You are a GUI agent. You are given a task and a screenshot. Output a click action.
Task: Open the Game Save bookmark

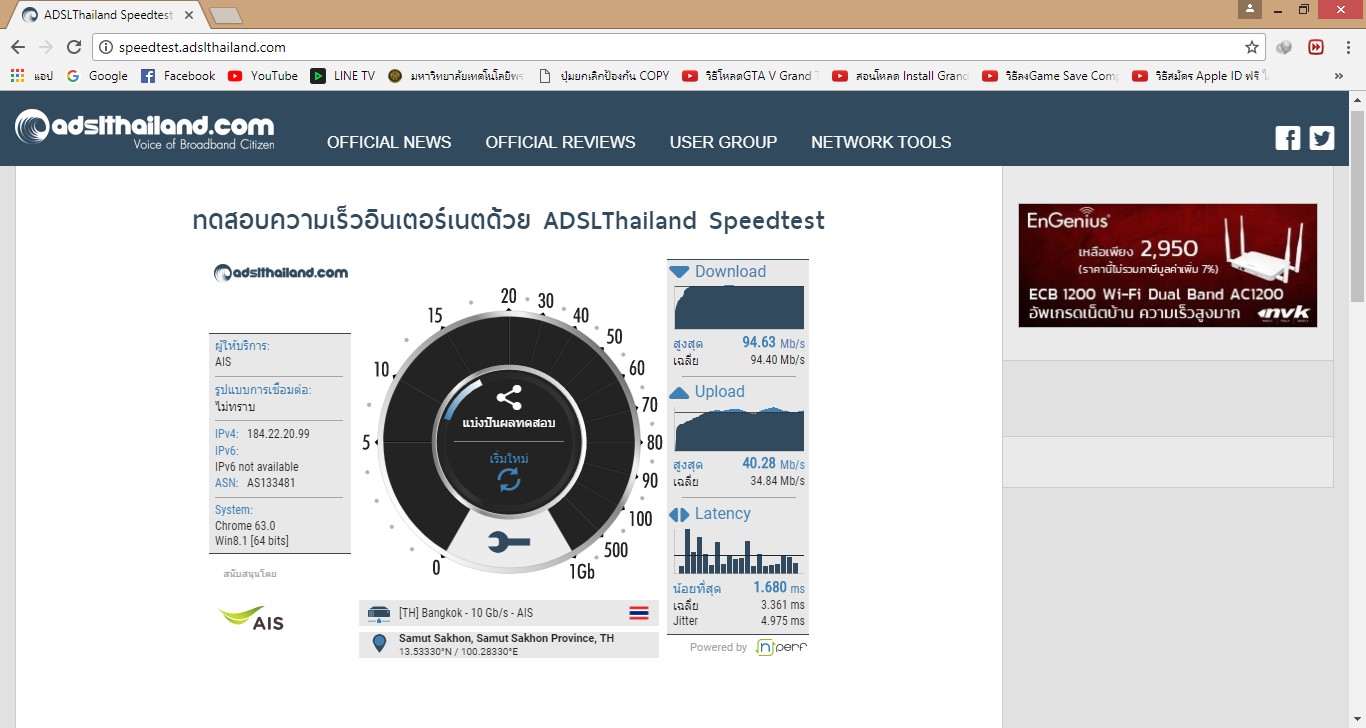(1050, 76)
